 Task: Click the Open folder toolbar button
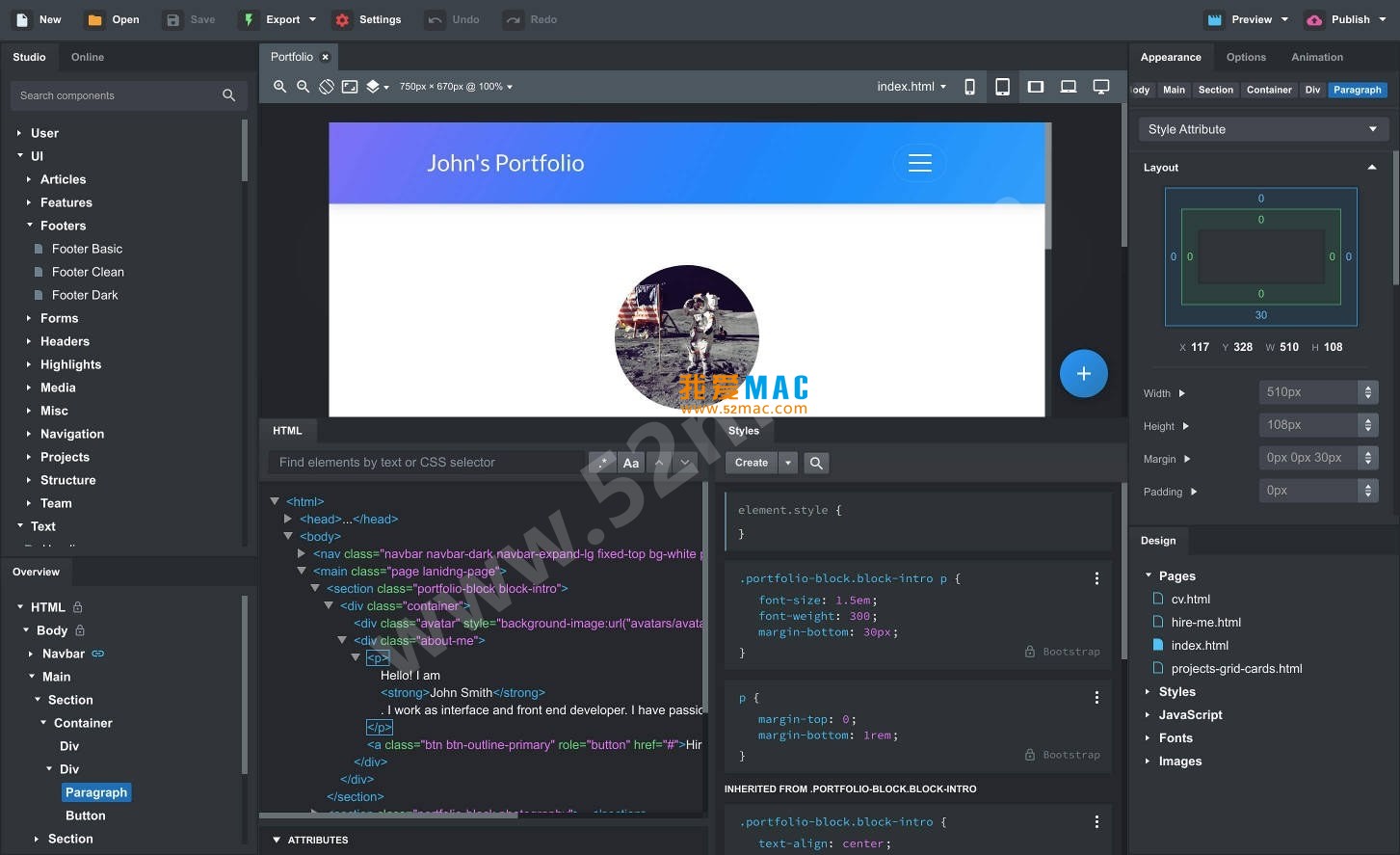pos(113,19)
